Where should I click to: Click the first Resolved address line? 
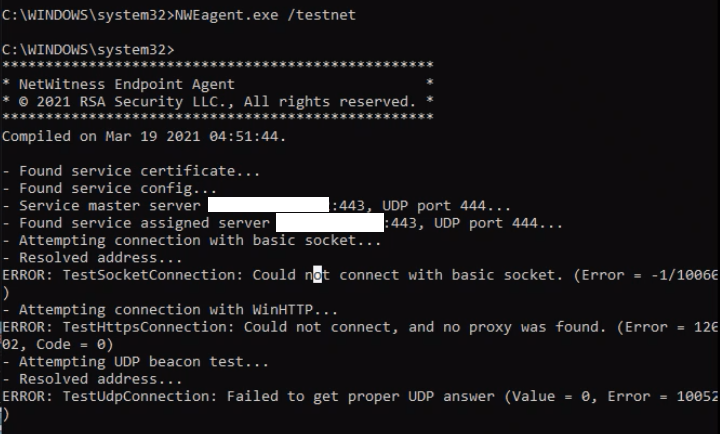click(92, 258)
